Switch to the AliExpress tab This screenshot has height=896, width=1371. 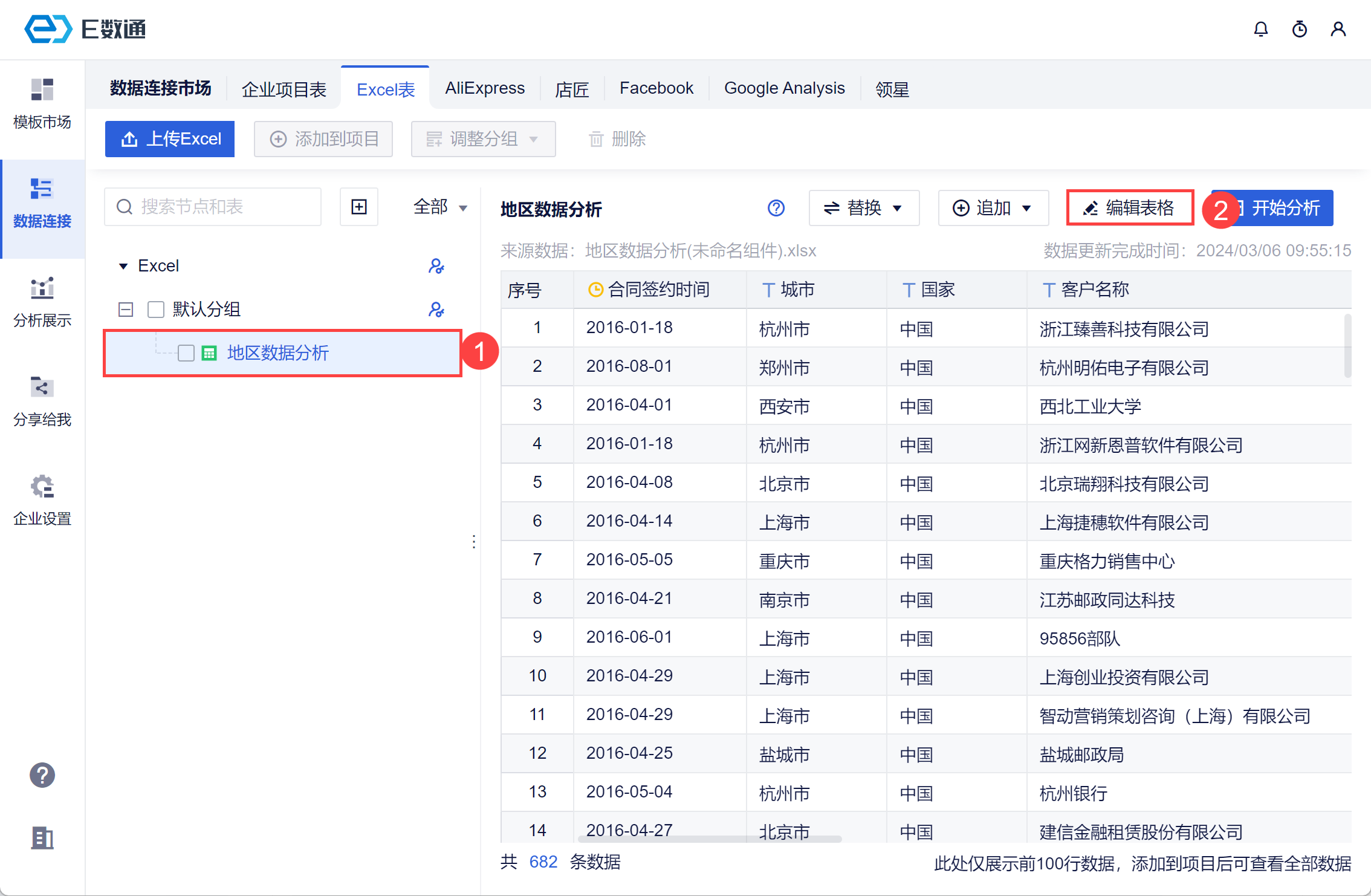click(485, 88)
